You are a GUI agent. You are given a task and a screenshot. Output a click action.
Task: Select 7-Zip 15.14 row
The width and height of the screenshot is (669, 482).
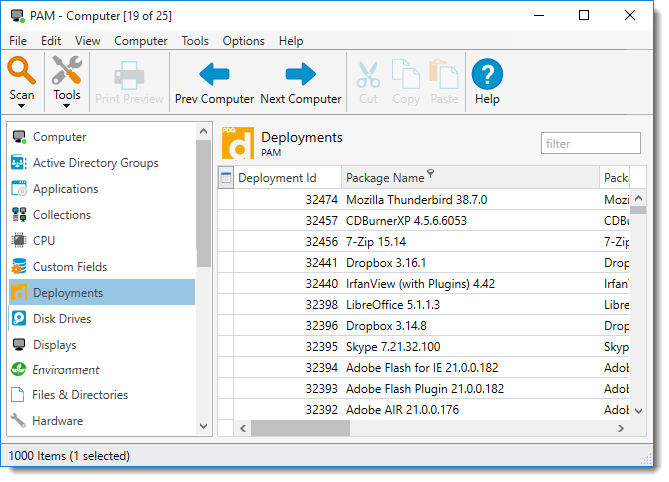[x=424, y=241]
